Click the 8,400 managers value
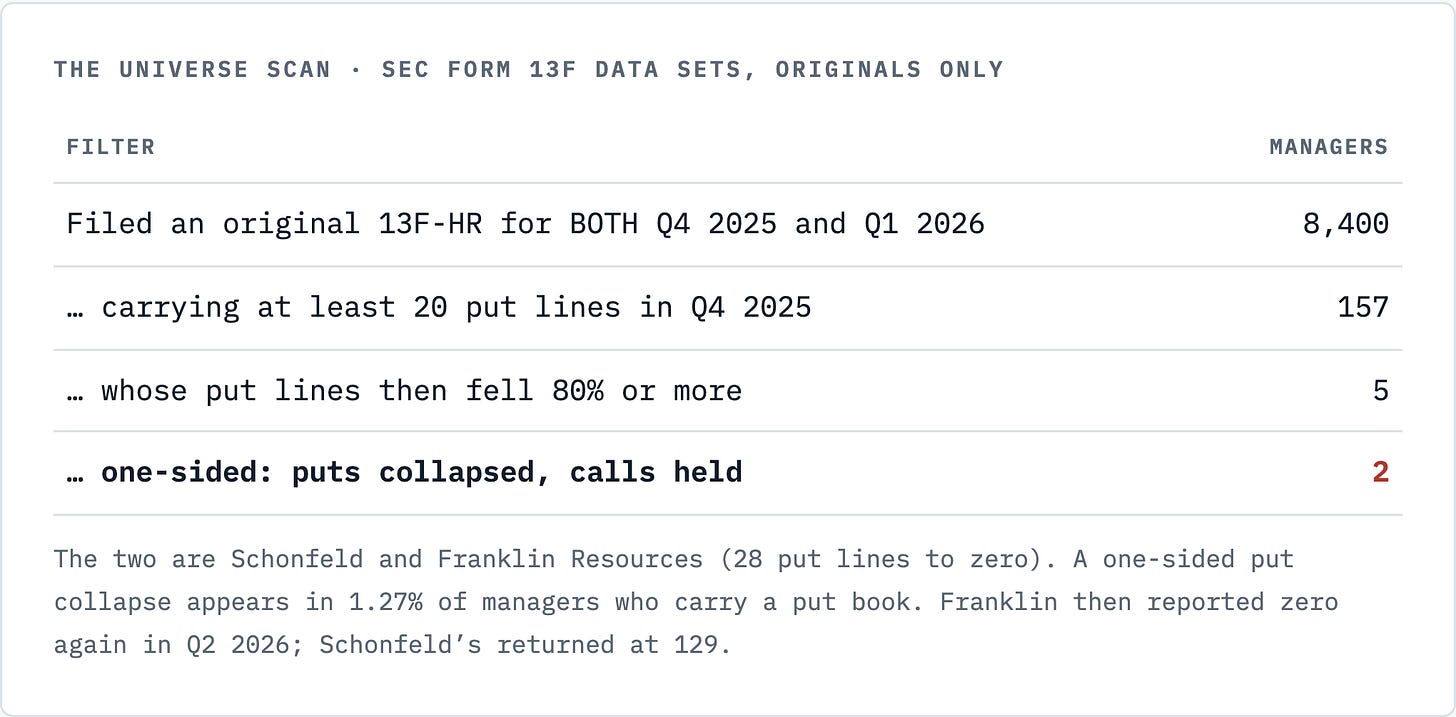 [x=1346, y=224]
